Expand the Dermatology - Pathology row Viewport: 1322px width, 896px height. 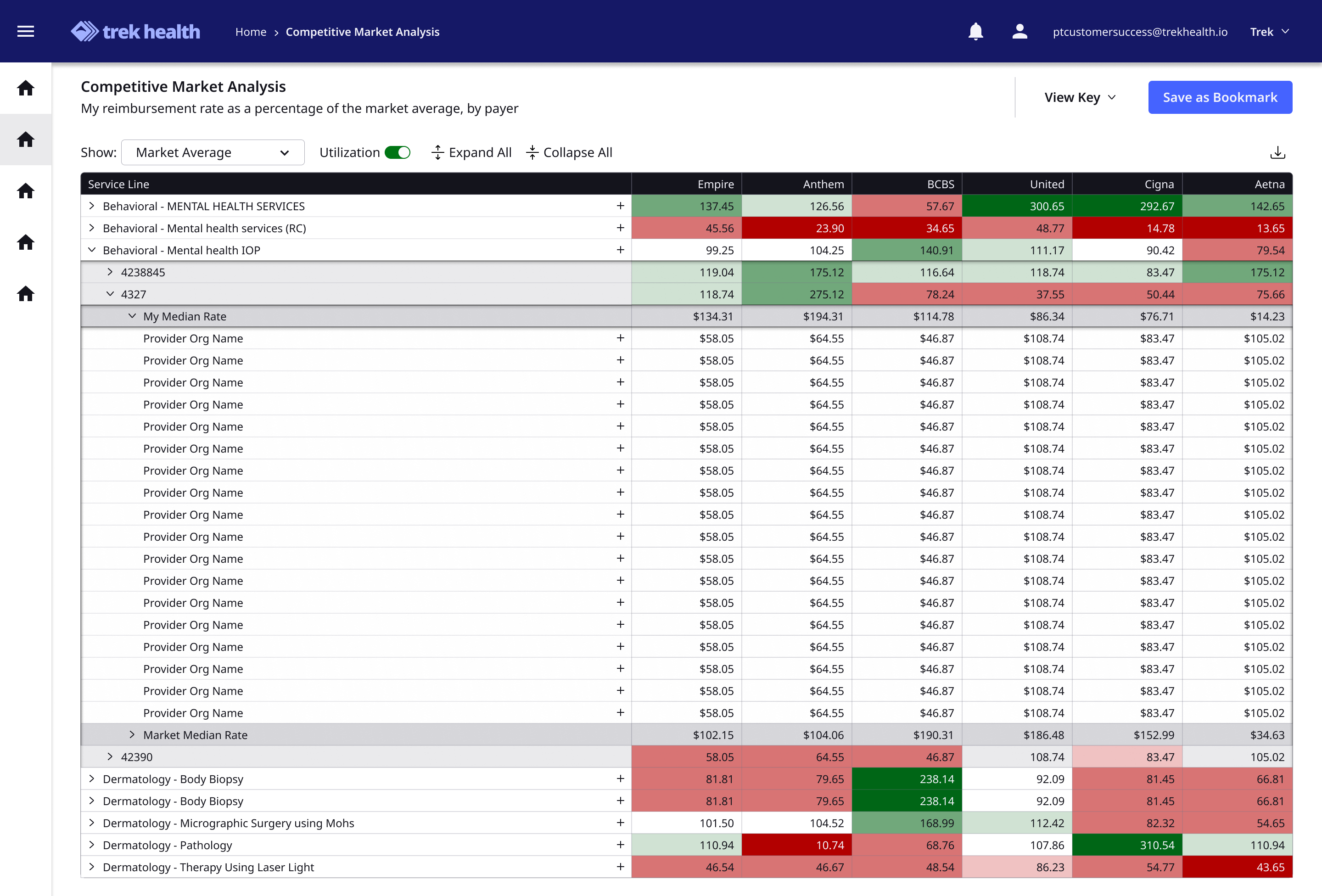coord(92,846)
